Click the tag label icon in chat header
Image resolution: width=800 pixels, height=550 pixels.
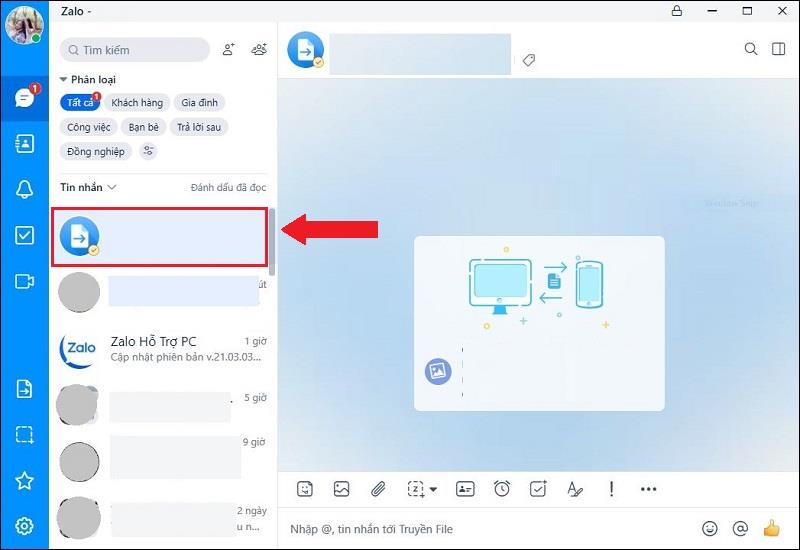pyautogui.click(x=529, y=60)
